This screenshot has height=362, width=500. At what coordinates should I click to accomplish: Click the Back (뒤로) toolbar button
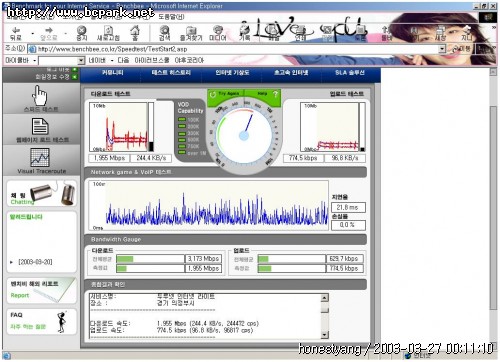coord(16,33)
